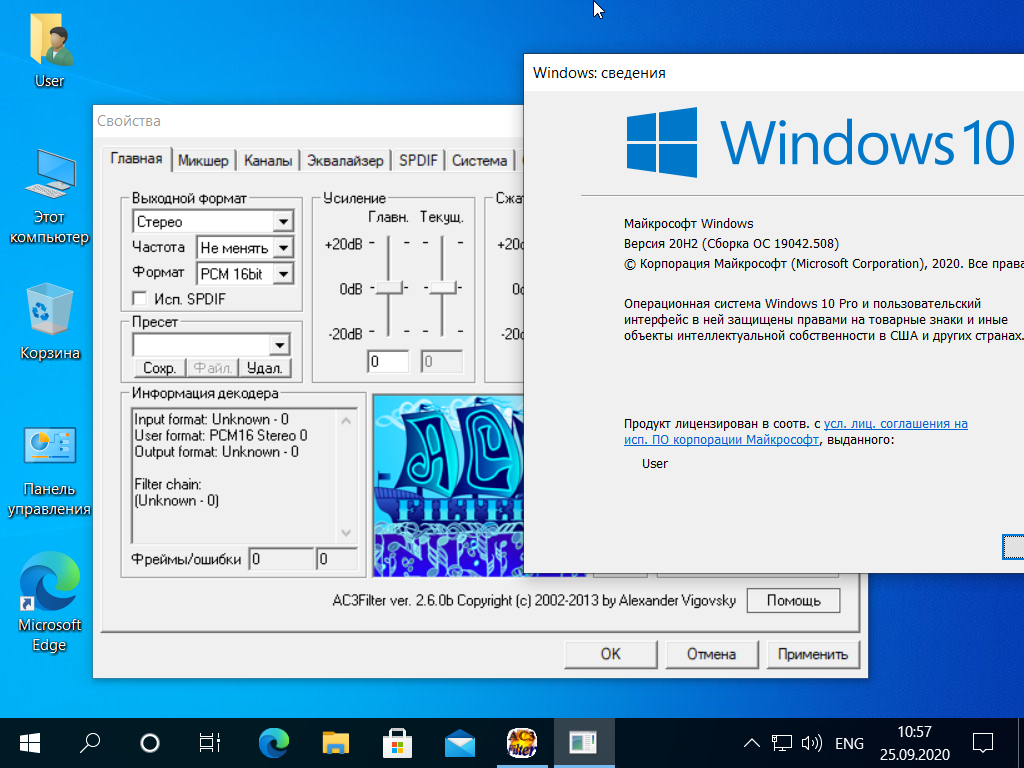The width and height of the screenshot is (1024, 768).
Task: Expand the Формат PCM 16bit dropdown
Action: click(x=283, y=274)
